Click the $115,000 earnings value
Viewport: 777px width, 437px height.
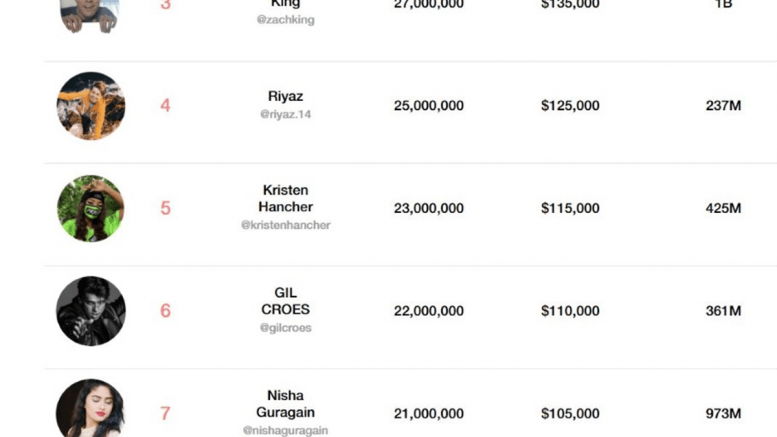[570, 208]
